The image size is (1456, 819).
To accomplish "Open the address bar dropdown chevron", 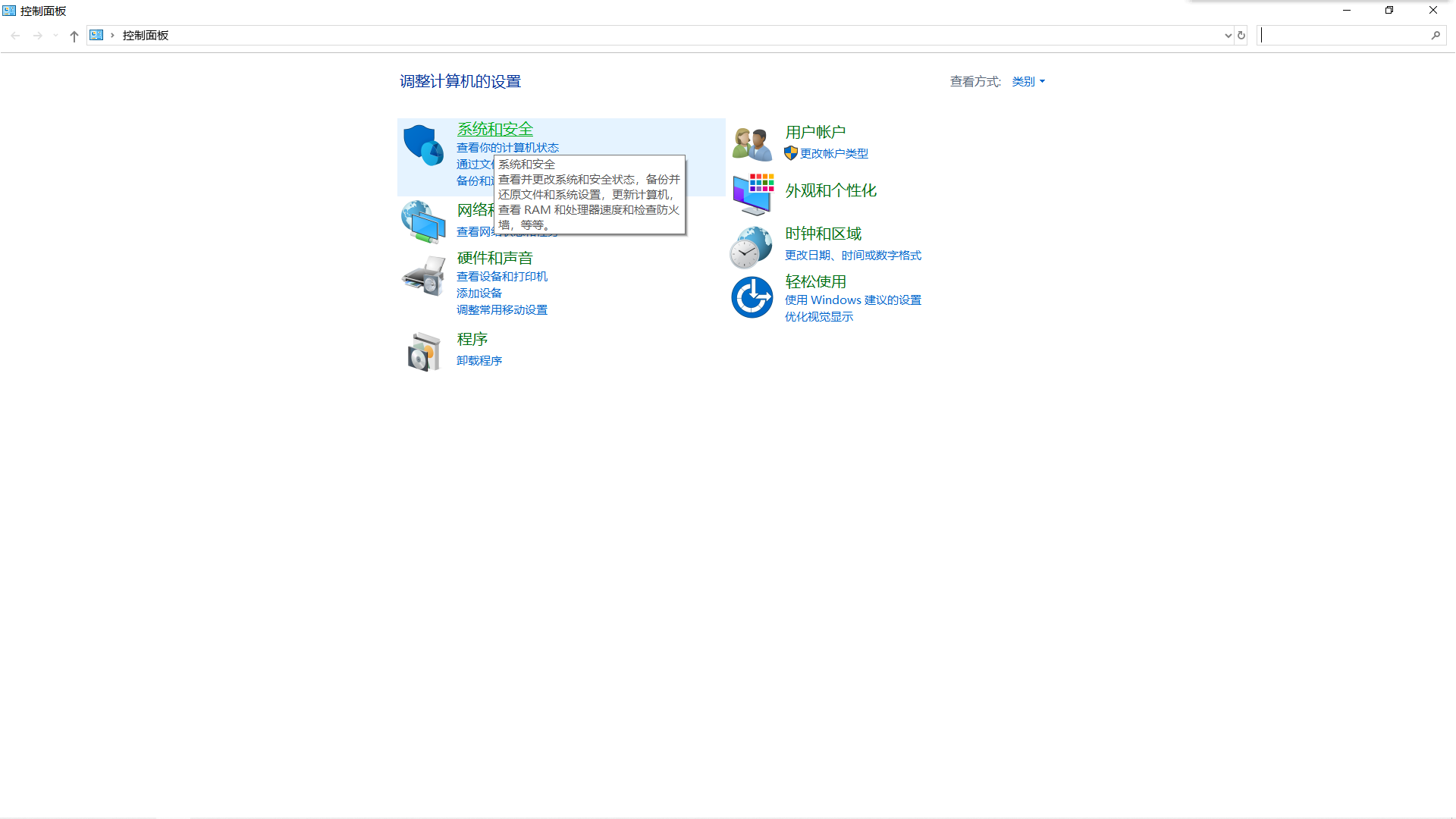I will tap(1228, 35).
